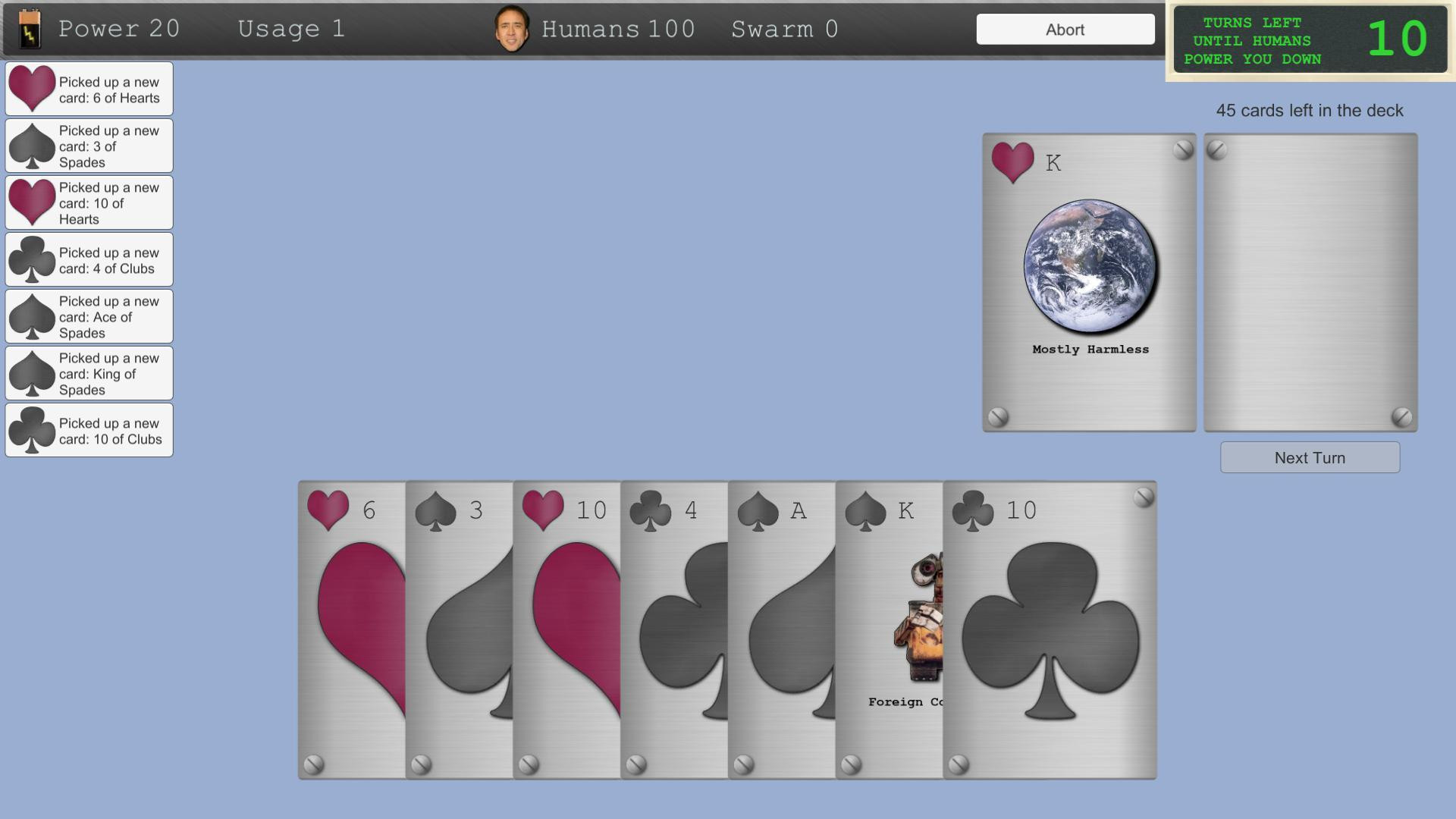Select the 10 of Hearts card in hand
The image size is (1456, 819).
(x=567, y=629)
